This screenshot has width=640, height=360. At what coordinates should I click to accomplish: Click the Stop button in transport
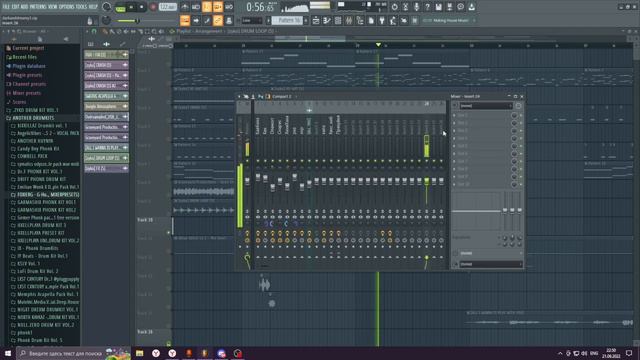tap(142, 7)
